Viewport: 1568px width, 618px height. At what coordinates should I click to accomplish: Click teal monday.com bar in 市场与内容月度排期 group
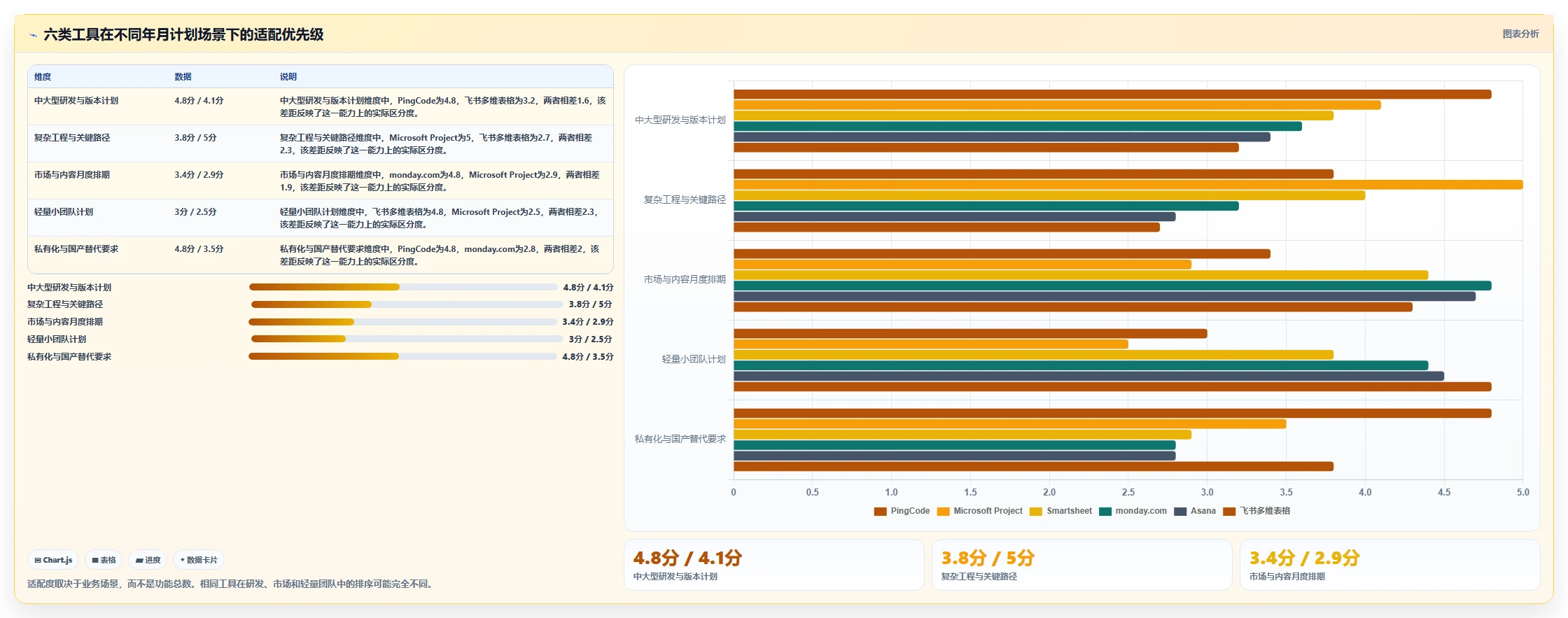[1112, 286]
